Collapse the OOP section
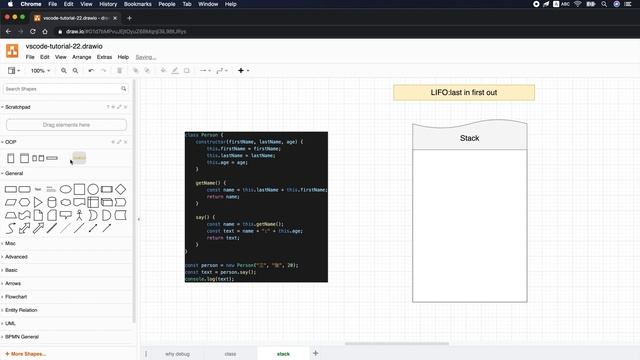 [11, 142]
